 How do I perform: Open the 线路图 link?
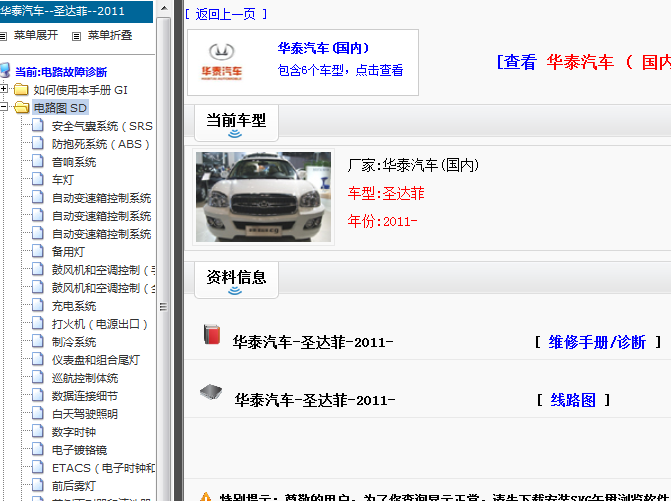[573, 400]
